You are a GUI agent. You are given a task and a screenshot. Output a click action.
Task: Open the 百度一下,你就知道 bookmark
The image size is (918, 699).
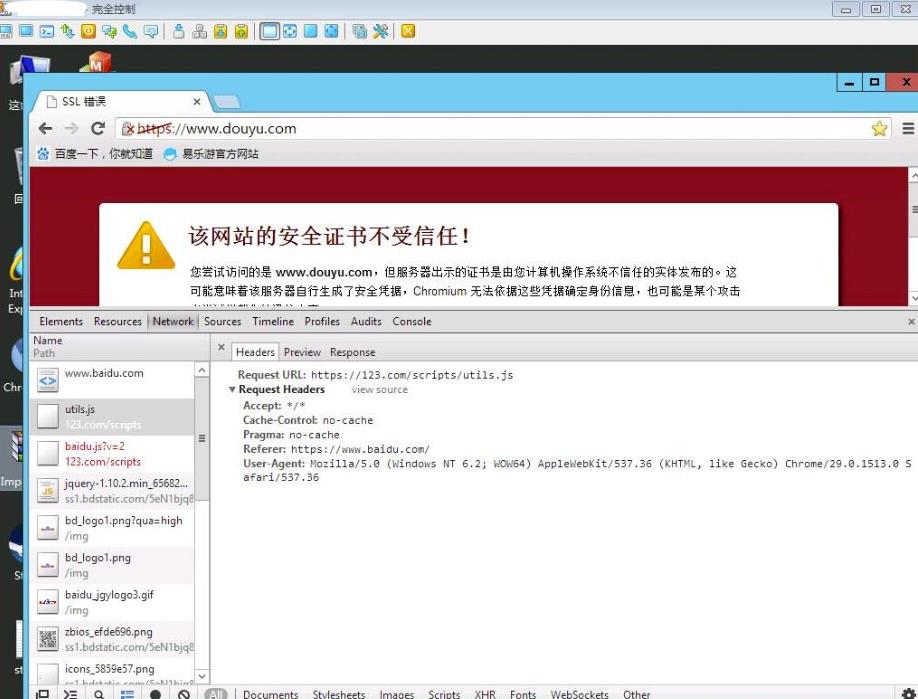[x=95, y=154]
